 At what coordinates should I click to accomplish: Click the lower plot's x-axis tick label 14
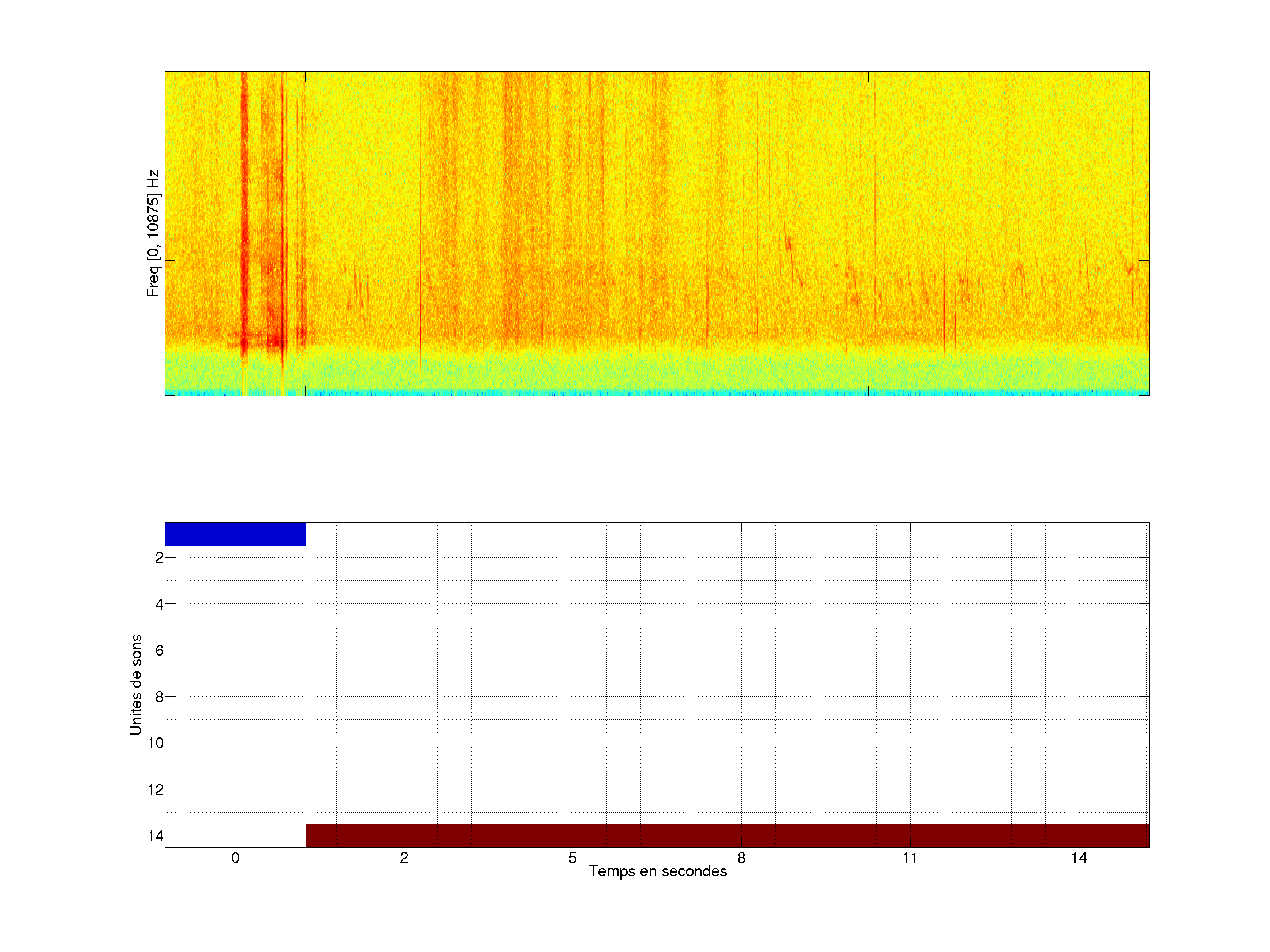[x=1079, y=858]
